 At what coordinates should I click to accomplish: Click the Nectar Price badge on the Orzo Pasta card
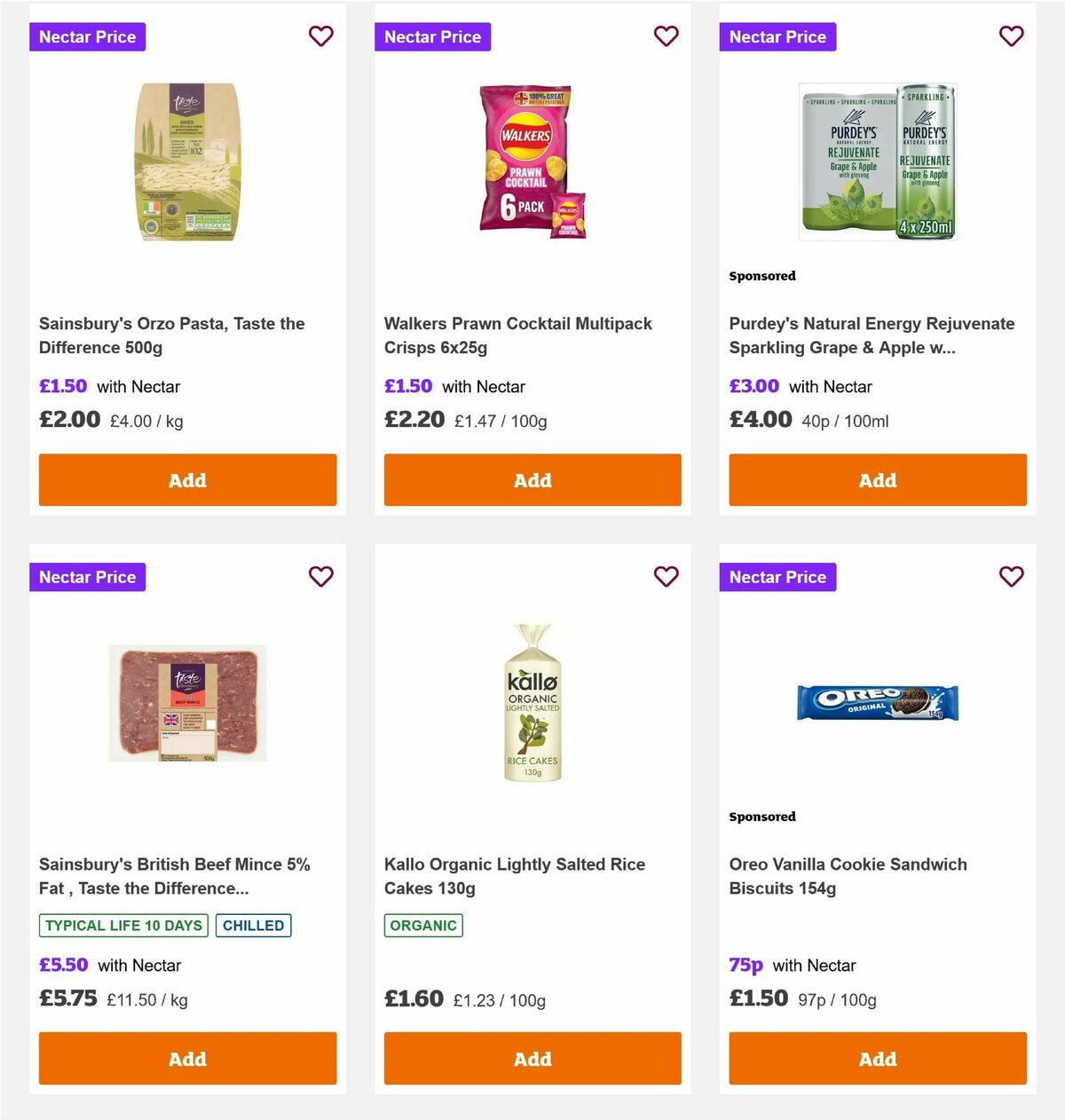87,36
